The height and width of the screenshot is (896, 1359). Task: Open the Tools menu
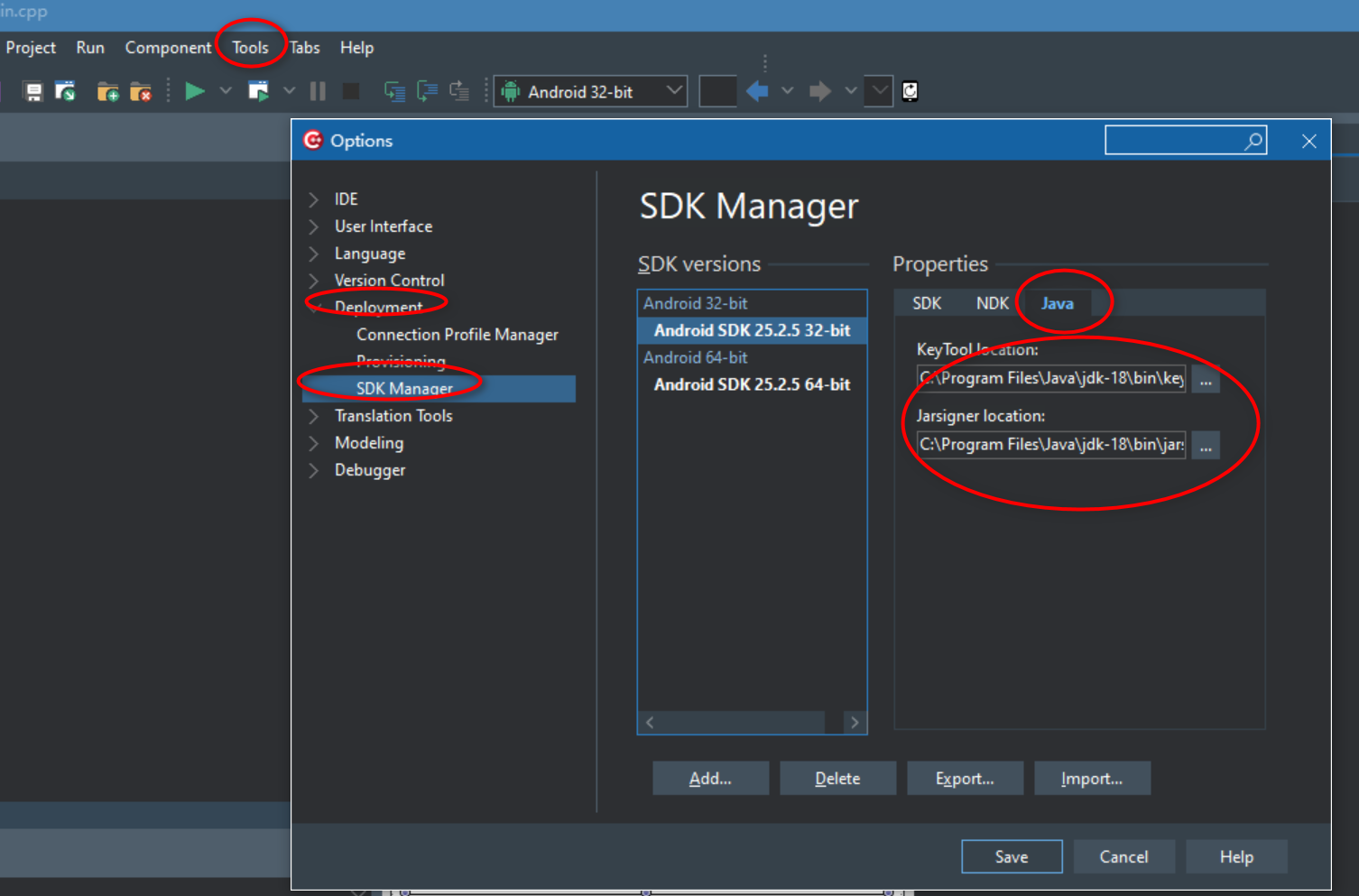(x=250, y=47)
